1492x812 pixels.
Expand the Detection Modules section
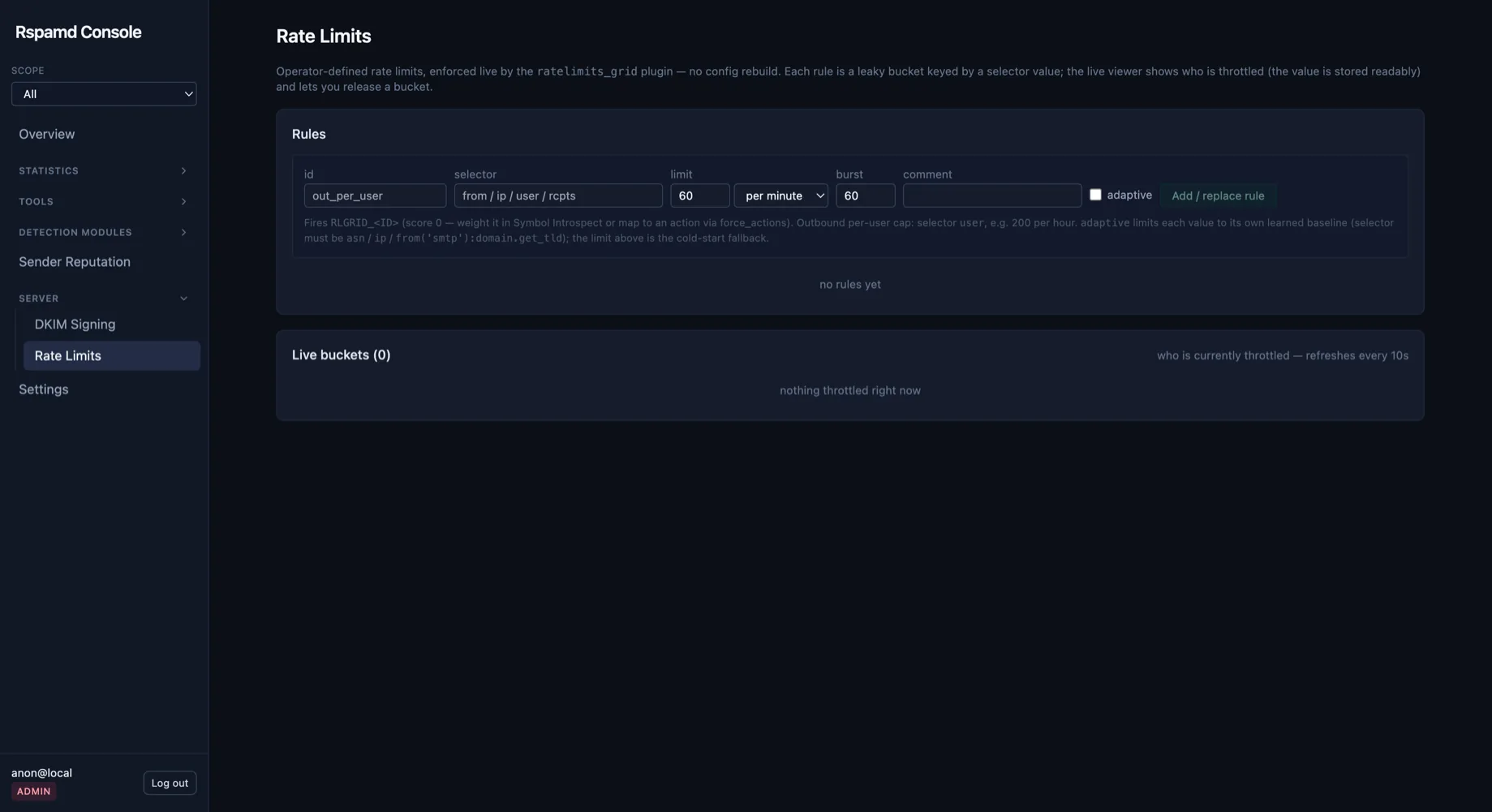(104, 233)
